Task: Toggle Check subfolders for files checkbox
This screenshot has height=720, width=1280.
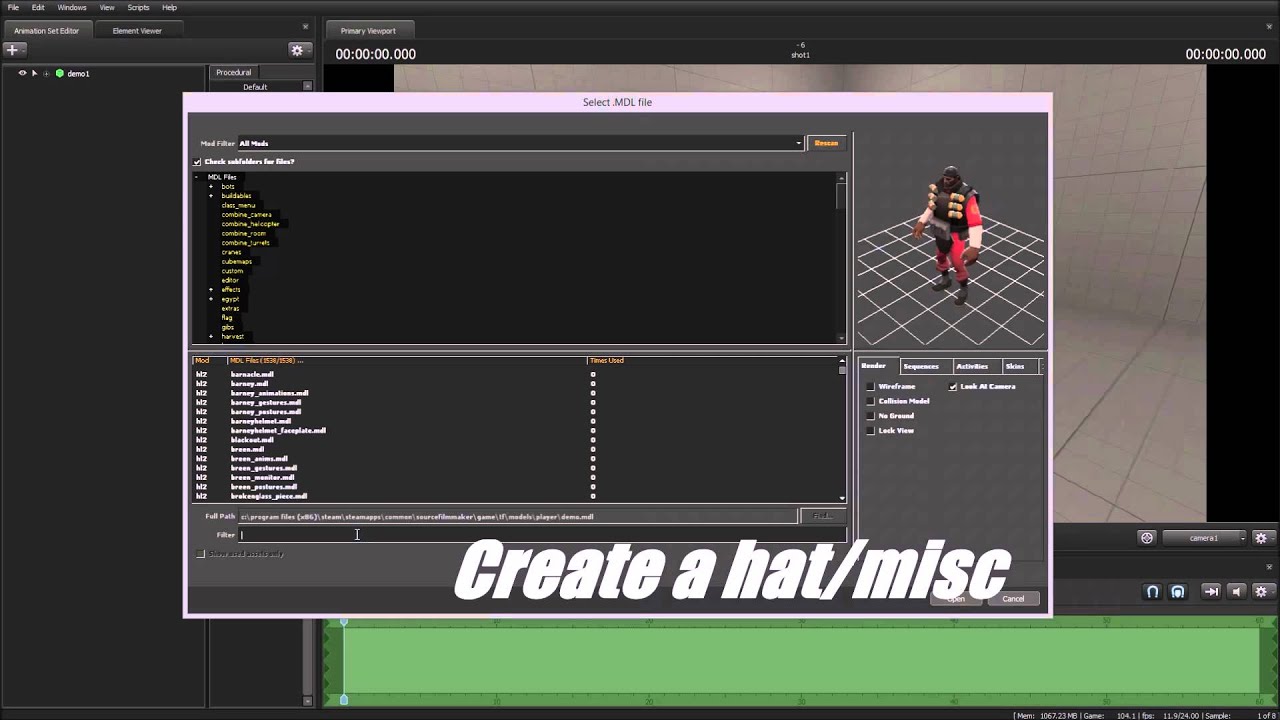Action: coord(197,162)
